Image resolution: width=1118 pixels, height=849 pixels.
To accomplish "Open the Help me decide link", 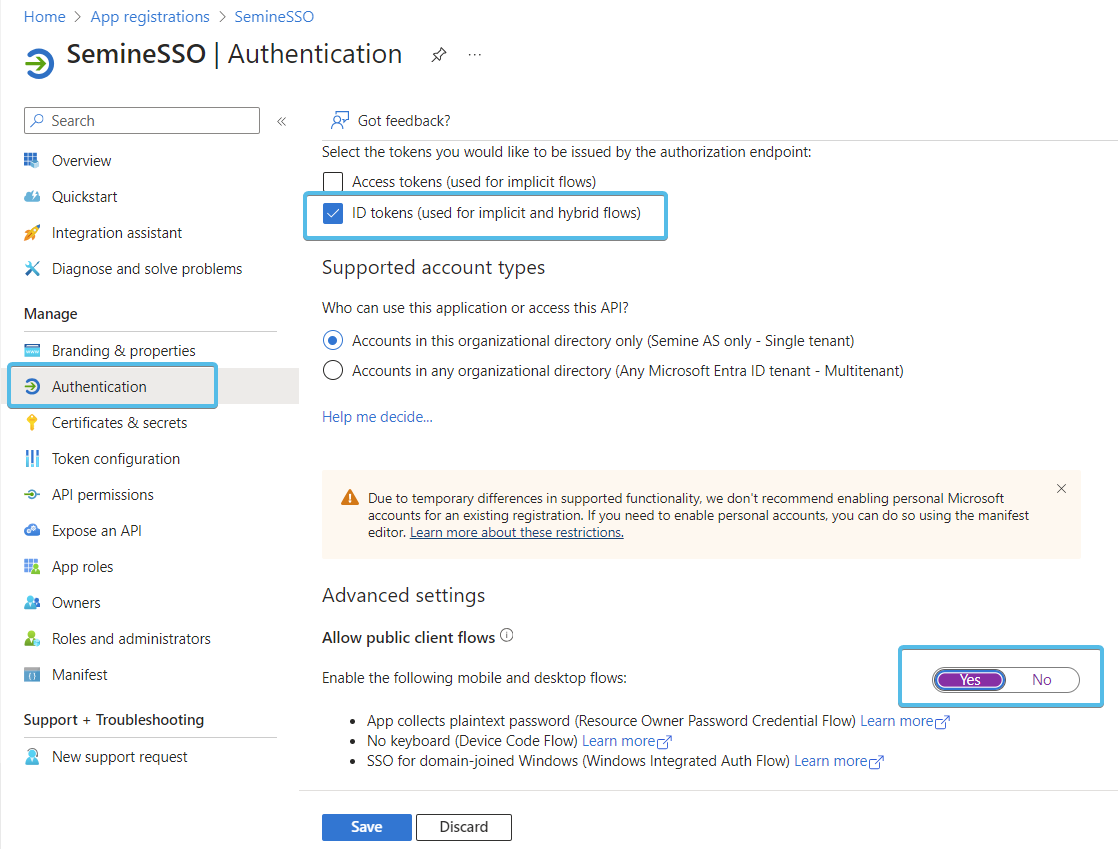I will tap(377, 417).
